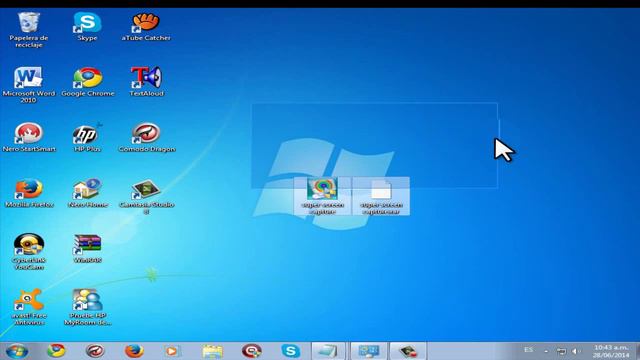Select the Nero Home shortcut

tap(88, 193)
